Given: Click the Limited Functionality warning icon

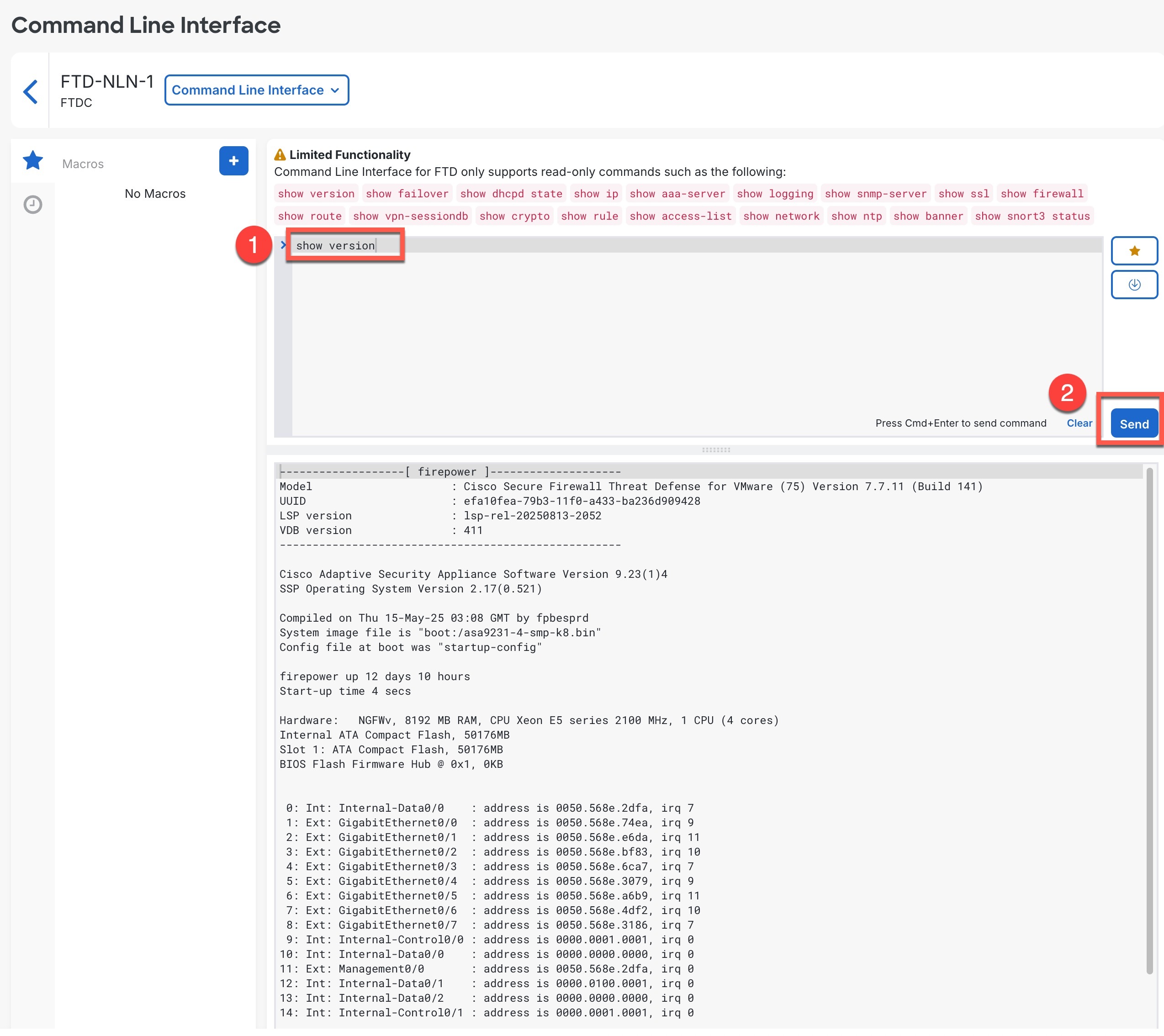Looking at the screenshot, I should point(280,155).
